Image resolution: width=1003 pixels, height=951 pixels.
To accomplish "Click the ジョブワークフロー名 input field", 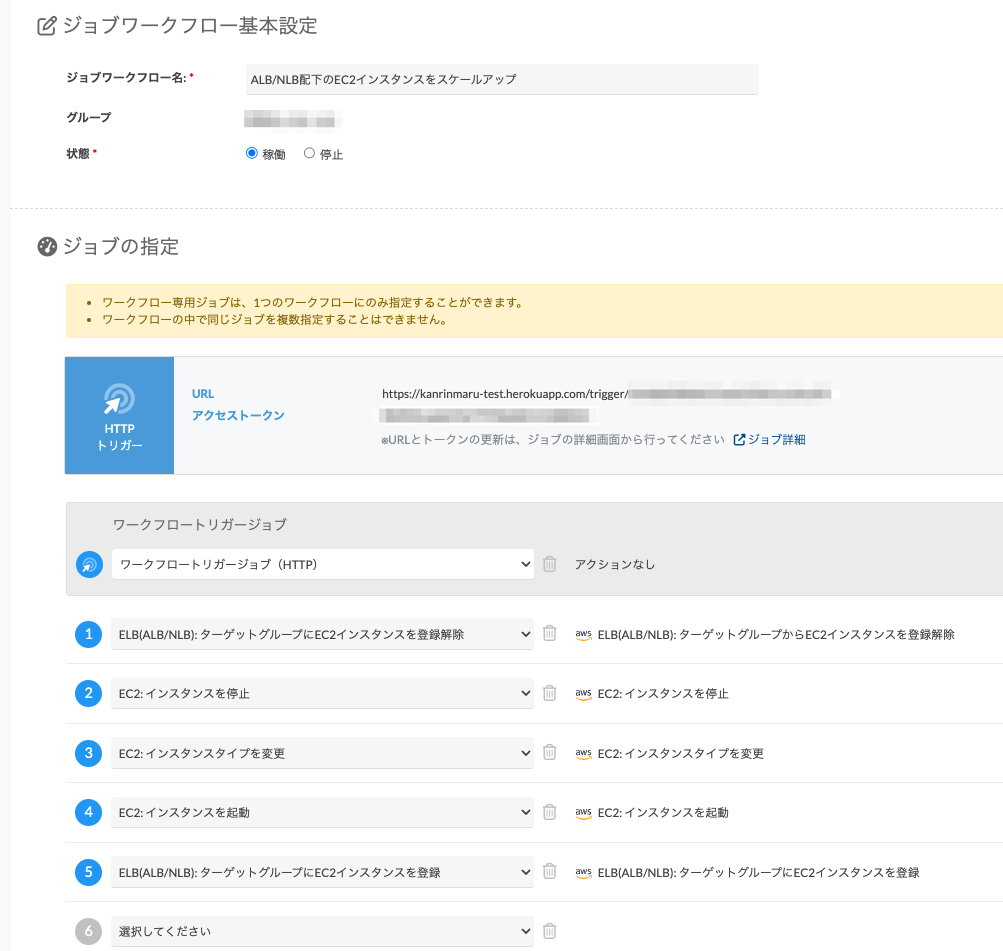I will pyautogui.click(x=502, y=79).
